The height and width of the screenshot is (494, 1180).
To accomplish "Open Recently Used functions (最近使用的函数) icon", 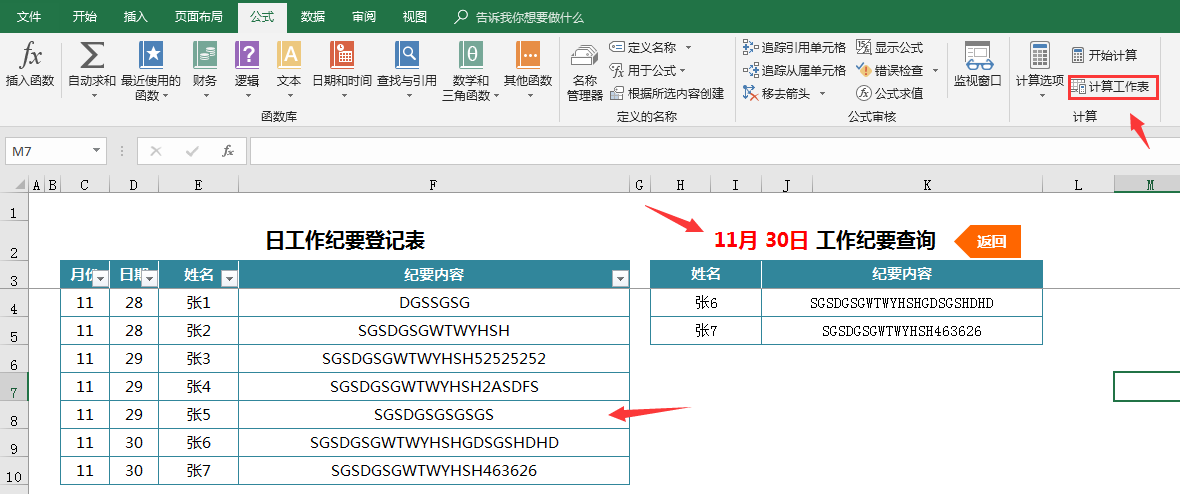I will [151, 55].
